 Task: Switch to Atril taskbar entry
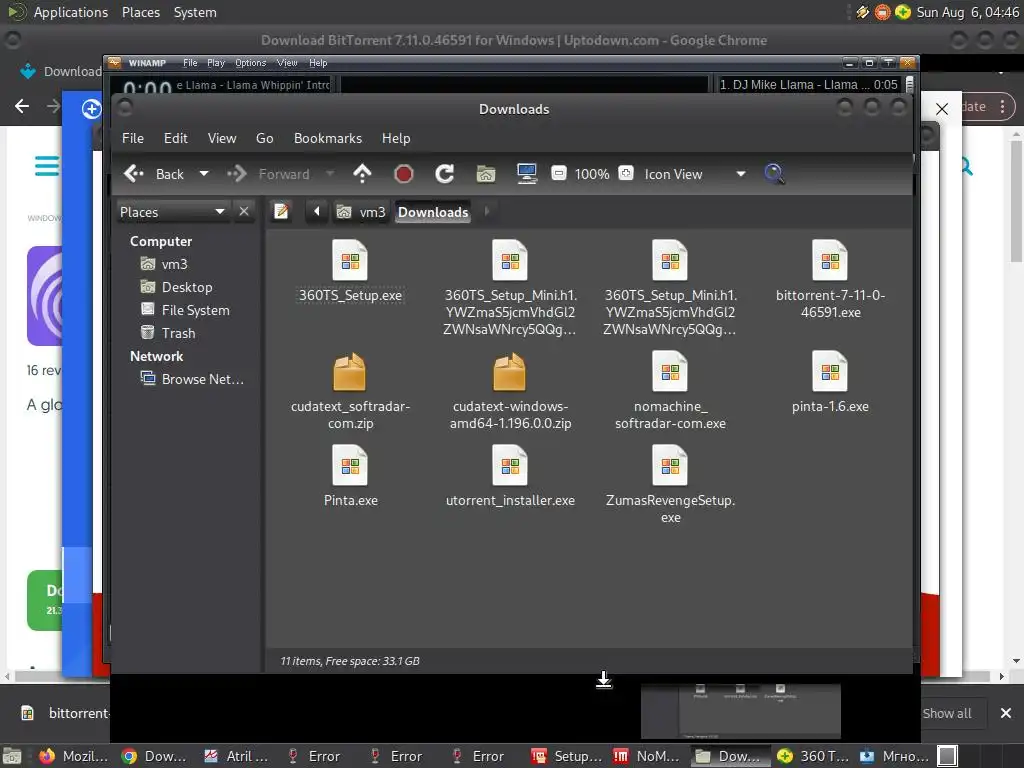236,756
